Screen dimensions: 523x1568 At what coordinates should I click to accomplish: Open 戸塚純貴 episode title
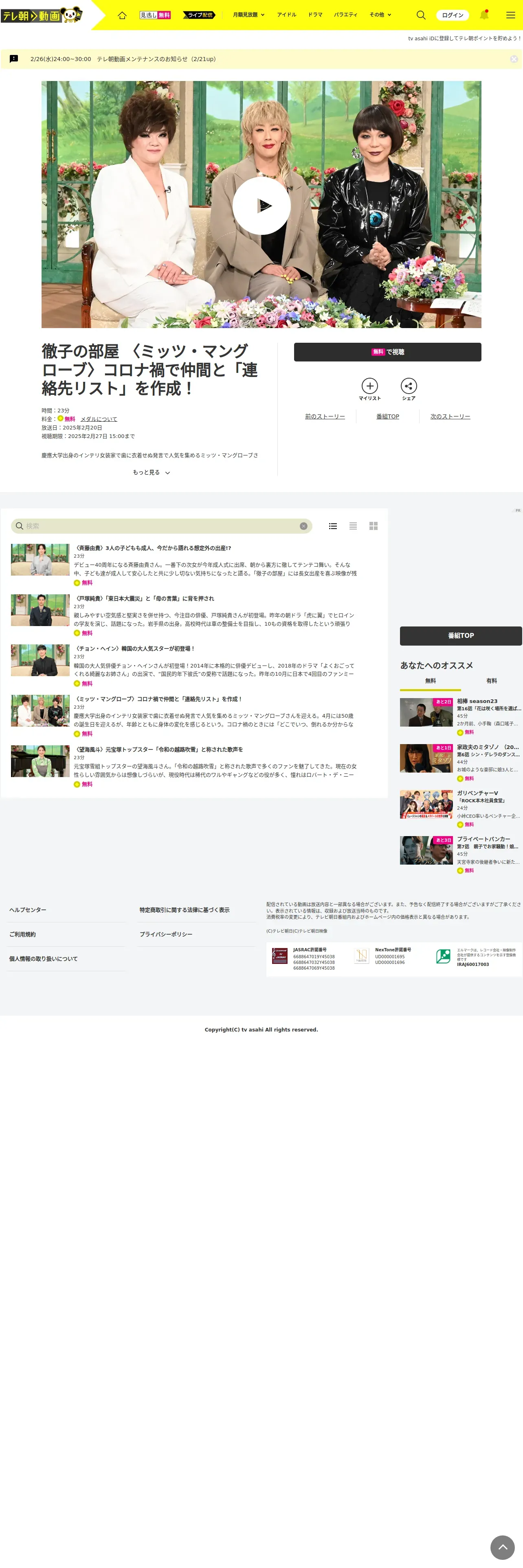[144, 598]
